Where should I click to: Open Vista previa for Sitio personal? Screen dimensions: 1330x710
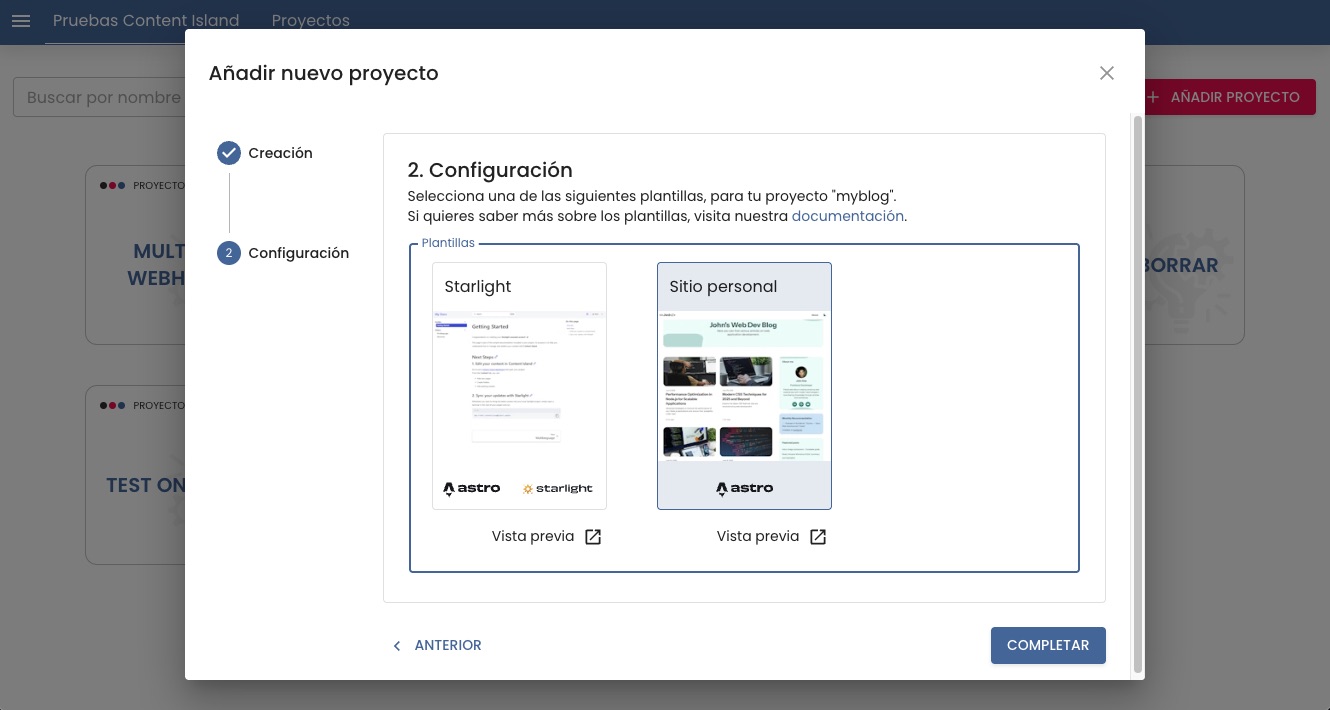771,537
